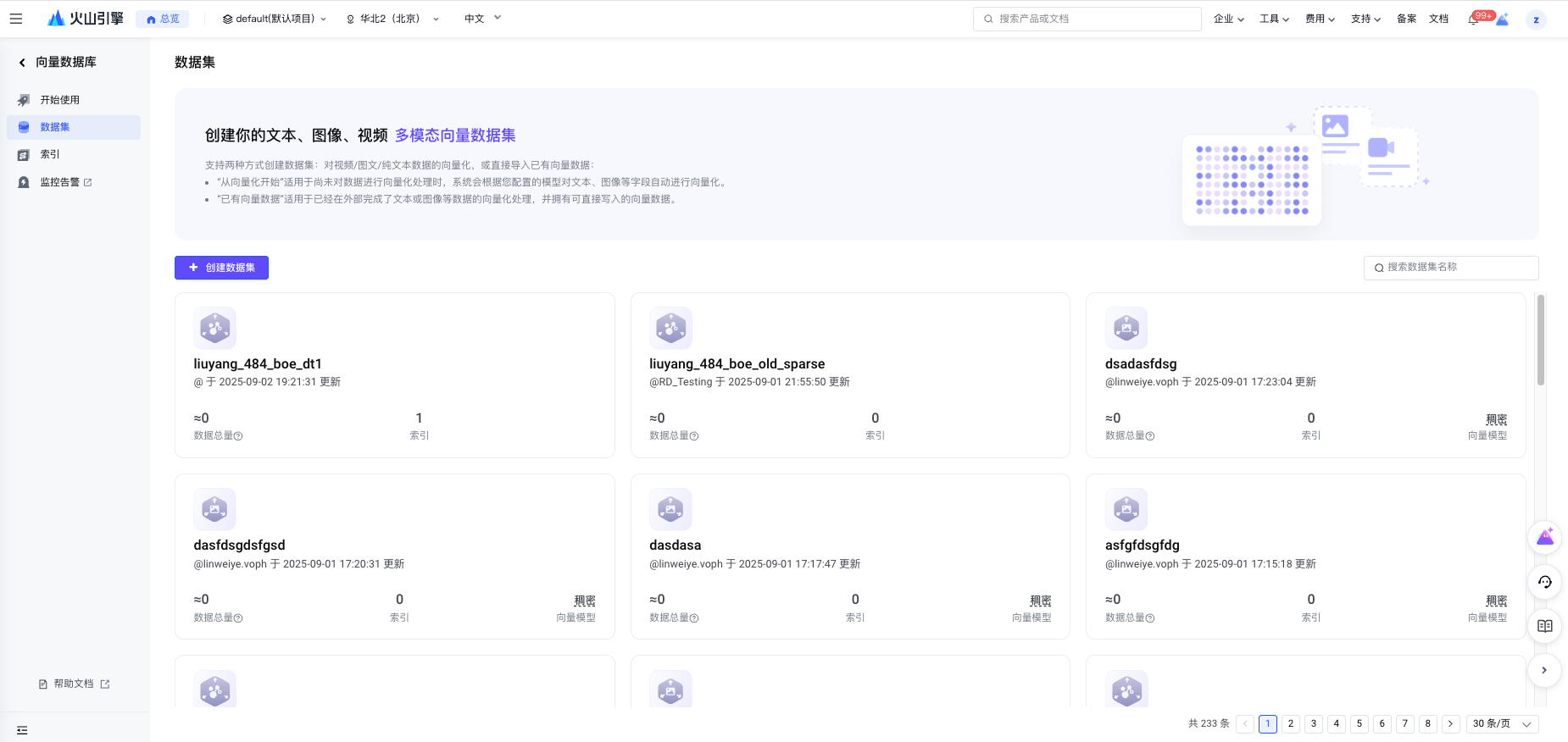Click the liuyang_484_boe_old_sparse dataset icon

[x=670, y=328]
